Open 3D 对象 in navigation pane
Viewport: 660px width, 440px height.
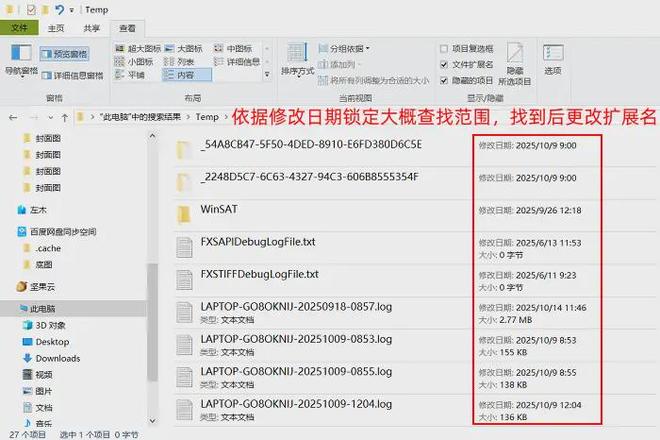[45, 325]
